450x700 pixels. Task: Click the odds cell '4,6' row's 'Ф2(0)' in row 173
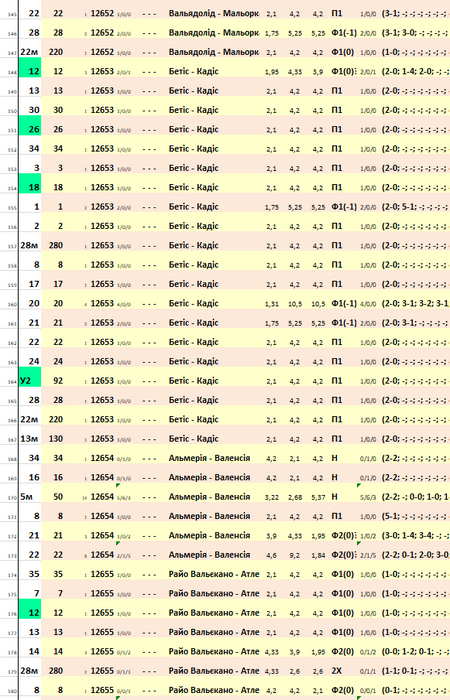344,555
